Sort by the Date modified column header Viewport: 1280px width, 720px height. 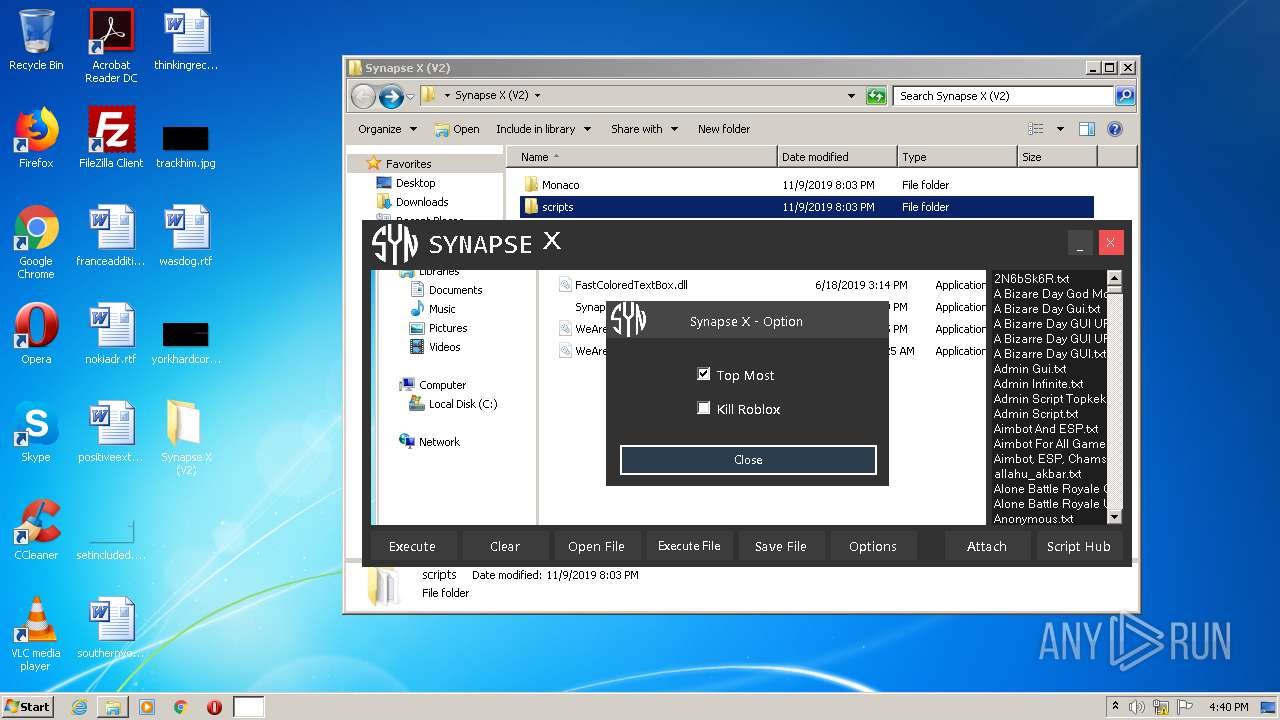pyautogui.click(x=837, y=157)
